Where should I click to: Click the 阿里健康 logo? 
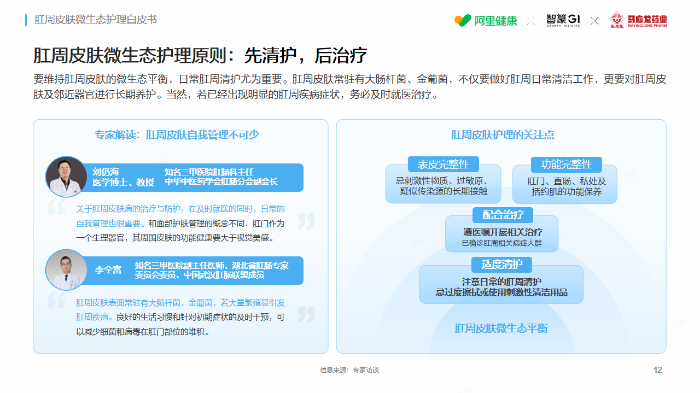[485, 20]
